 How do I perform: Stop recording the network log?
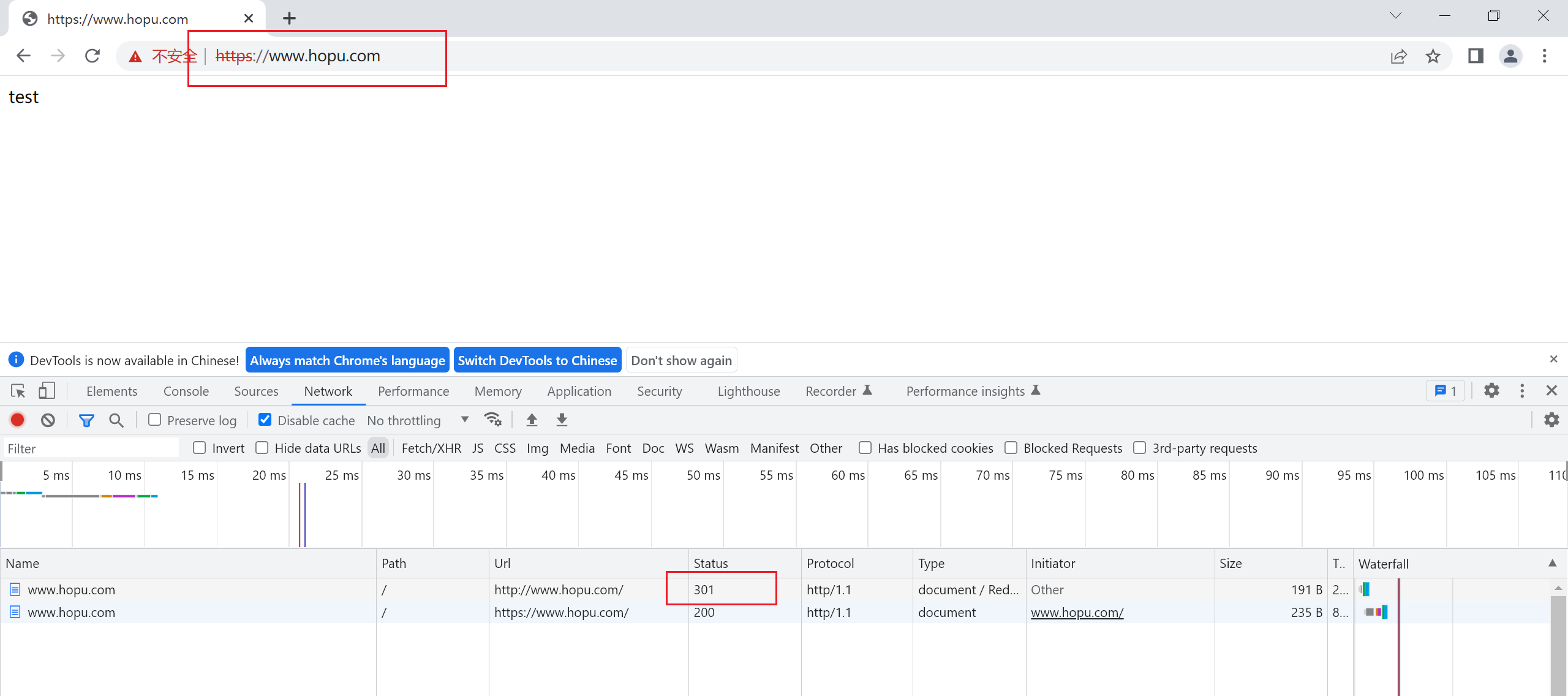pyautogui.click(x=17, y=420)
